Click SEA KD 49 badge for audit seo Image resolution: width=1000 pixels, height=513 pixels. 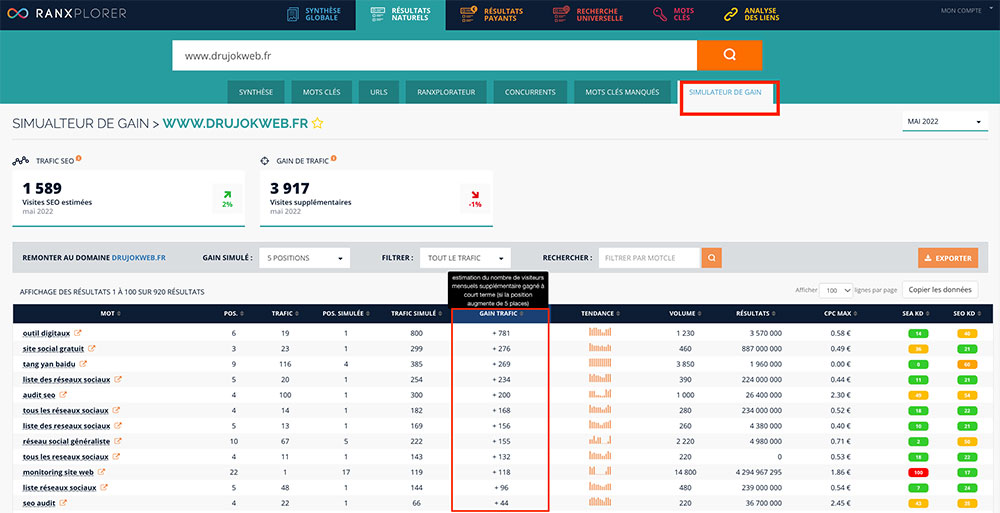click(x=918, y=395)
